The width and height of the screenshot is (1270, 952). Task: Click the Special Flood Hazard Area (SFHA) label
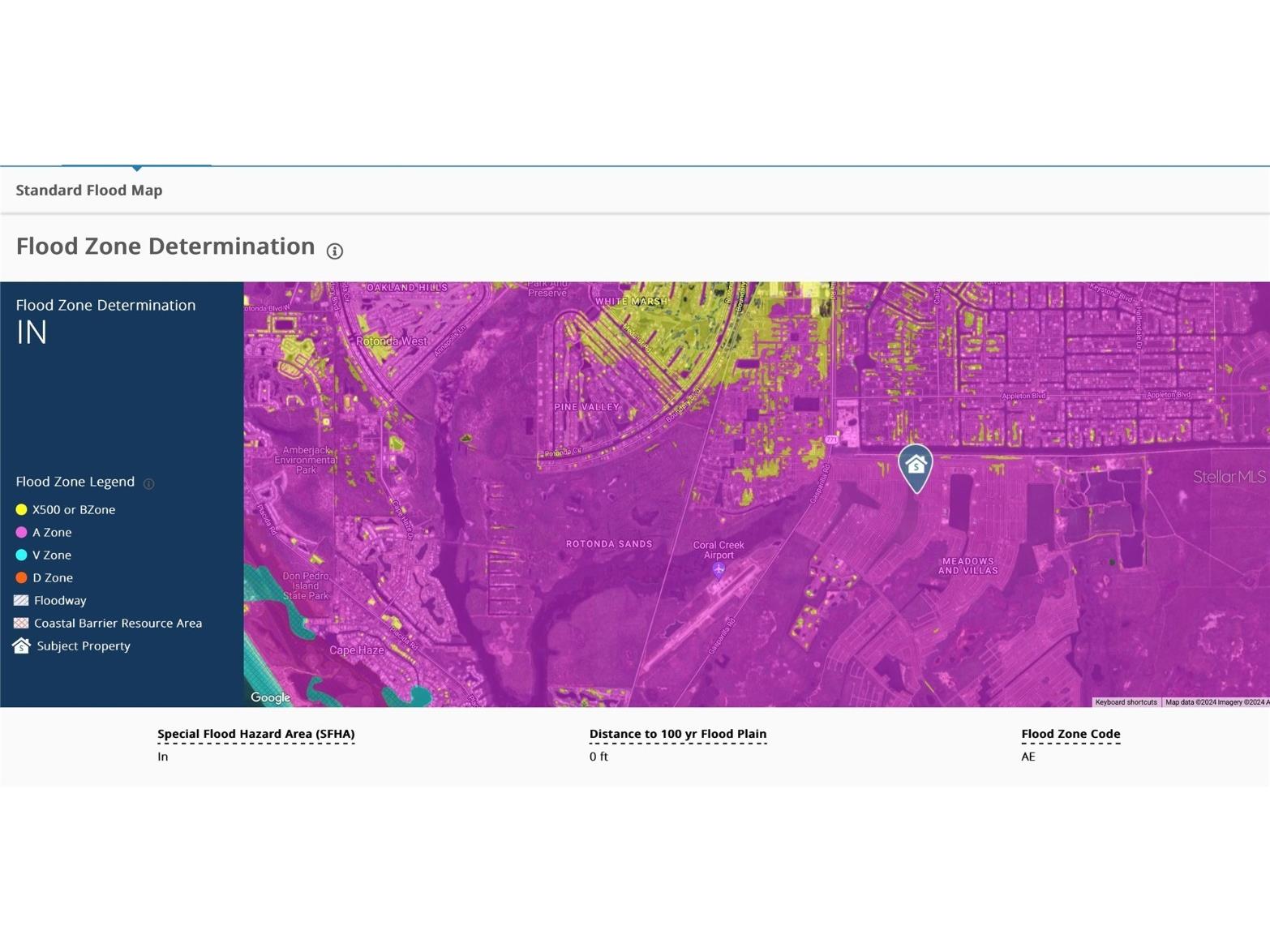(x=255, y=734)
